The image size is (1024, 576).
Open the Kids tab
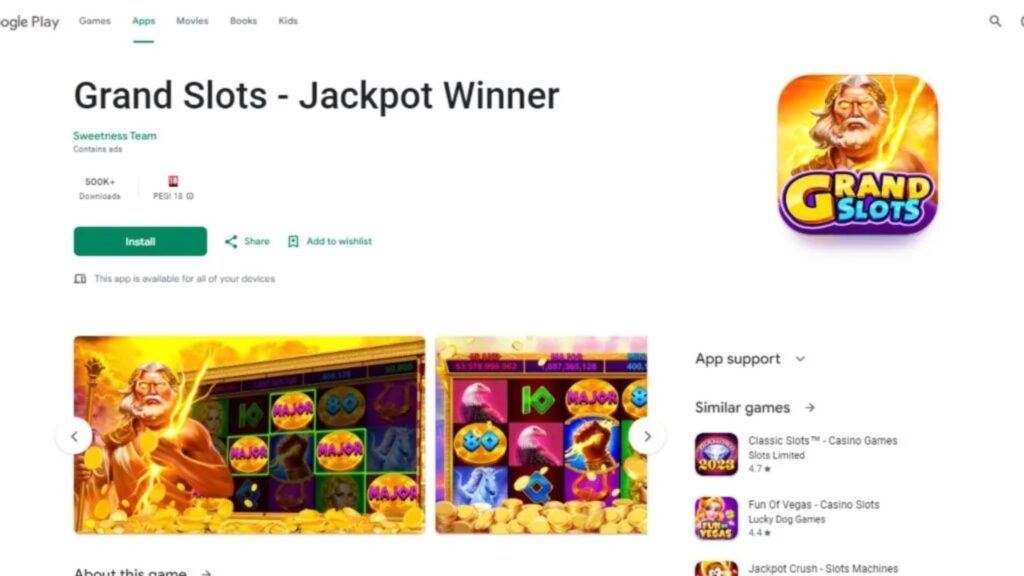click(x=288, y=21)
